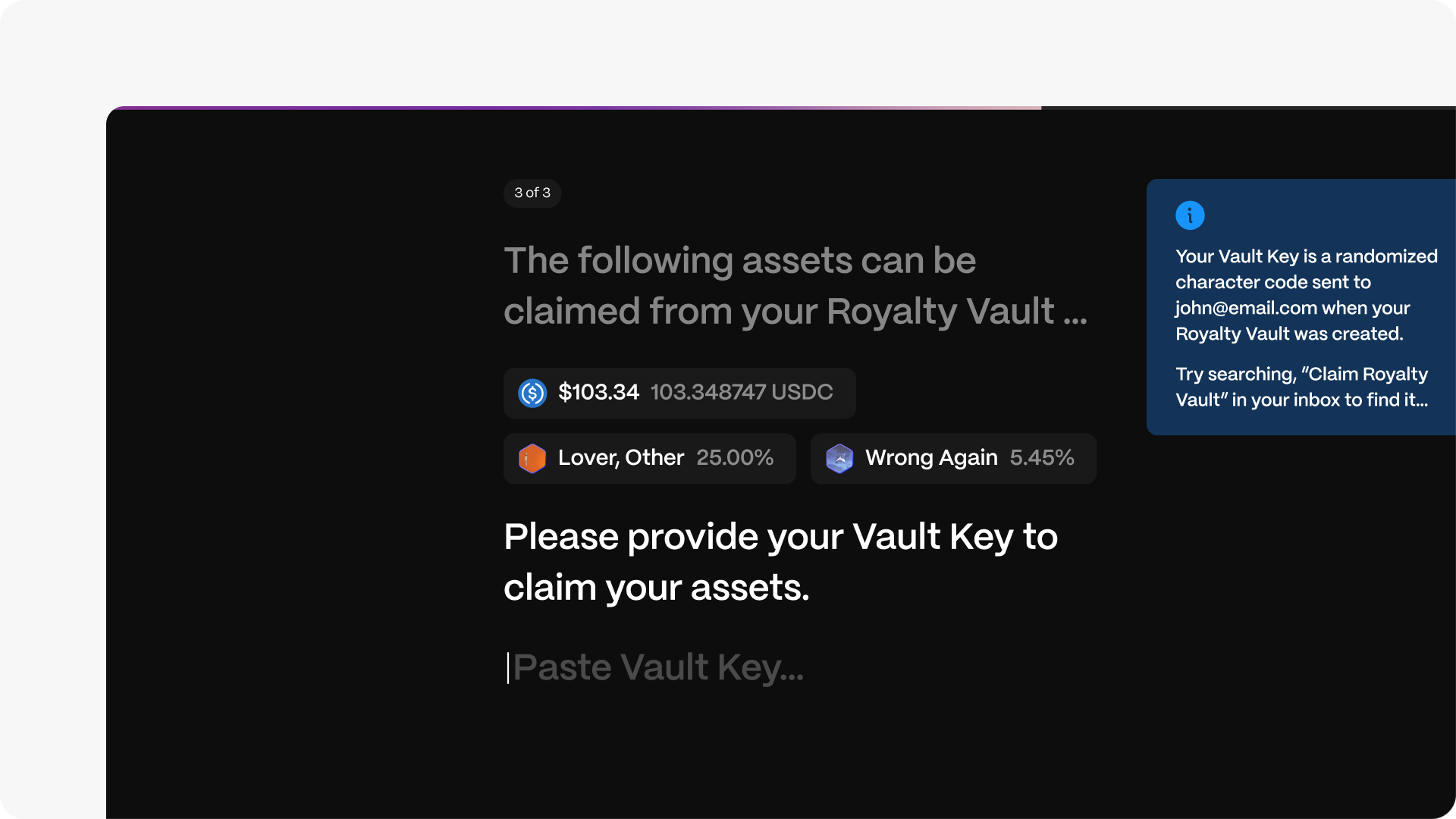Click the 5.45% royalty share value
Image resolution: width=1456 pixels, height=819 pixels.
(1042, 457)
